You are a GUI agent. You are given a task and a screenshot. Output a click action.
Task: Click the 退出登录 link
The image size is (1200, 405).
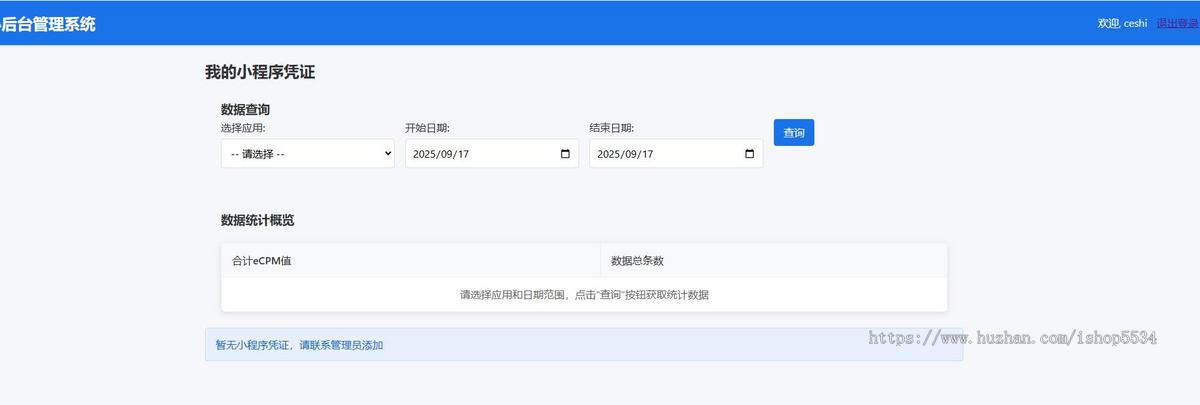coord(1178,23)
